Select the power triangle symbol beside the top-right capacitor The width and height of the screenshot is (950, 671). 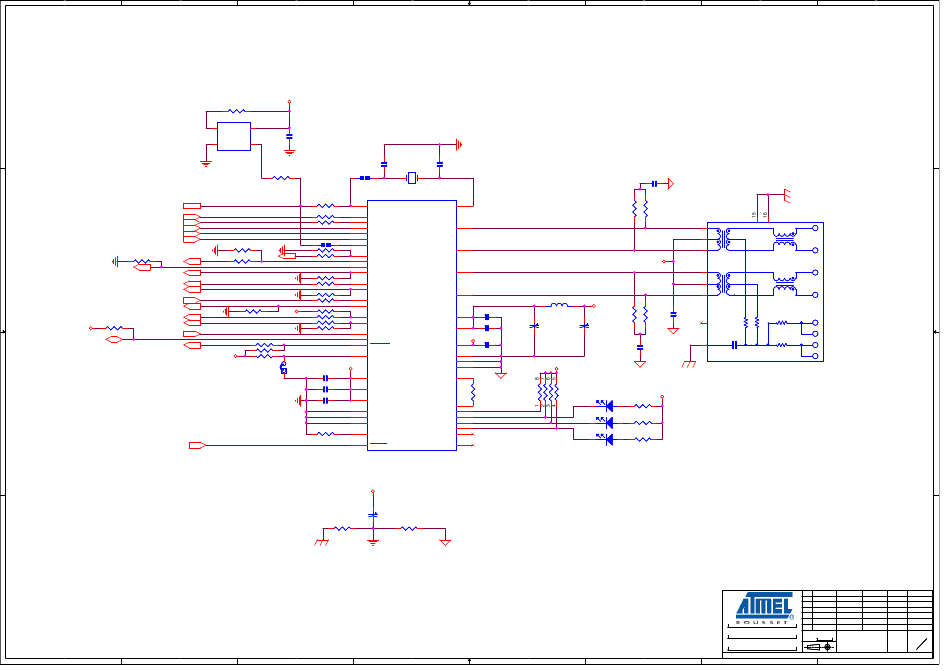[x=671, y=183]
